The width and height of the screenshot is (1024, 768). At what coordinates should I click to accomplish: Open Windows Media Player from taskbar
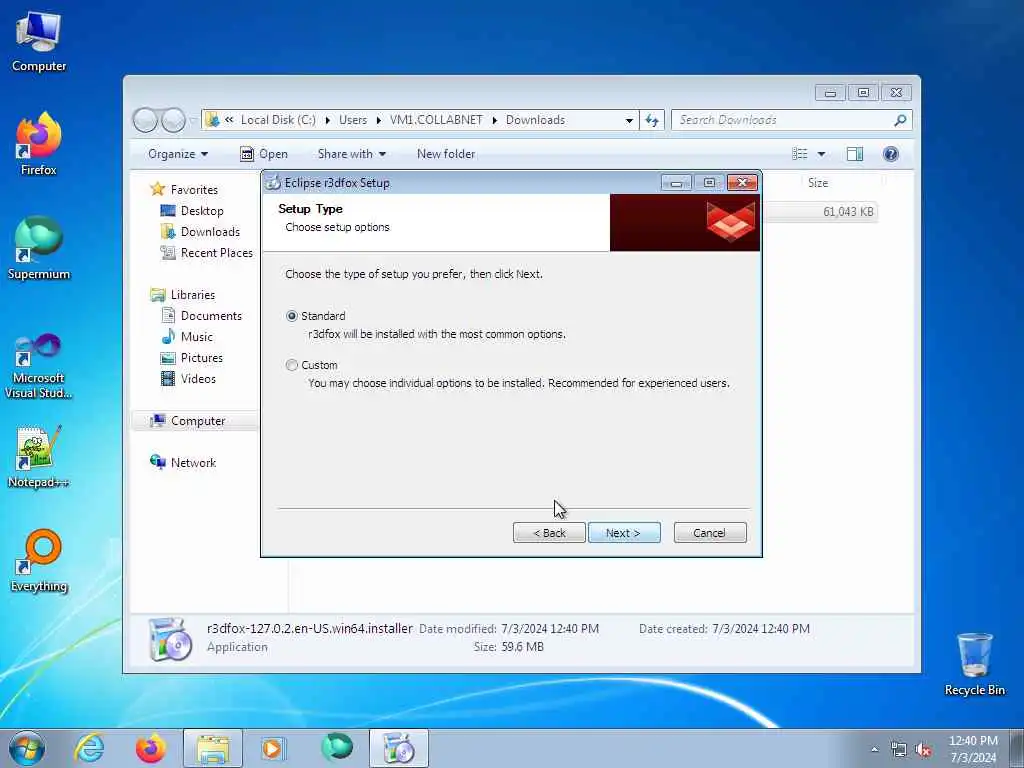pyautogui.click(x=273, y=748)
